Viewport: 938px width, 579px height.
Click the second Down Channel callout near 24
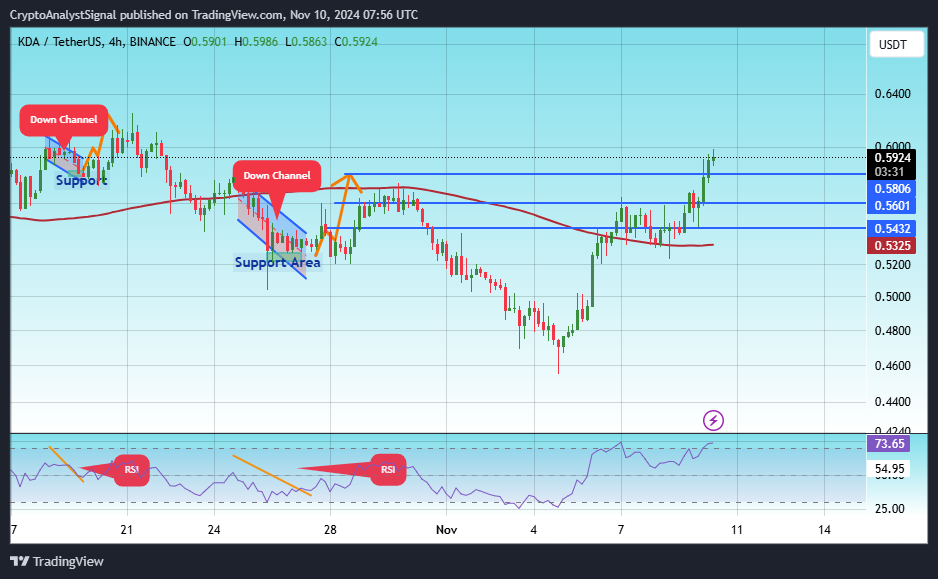click(x=276, y=176)
